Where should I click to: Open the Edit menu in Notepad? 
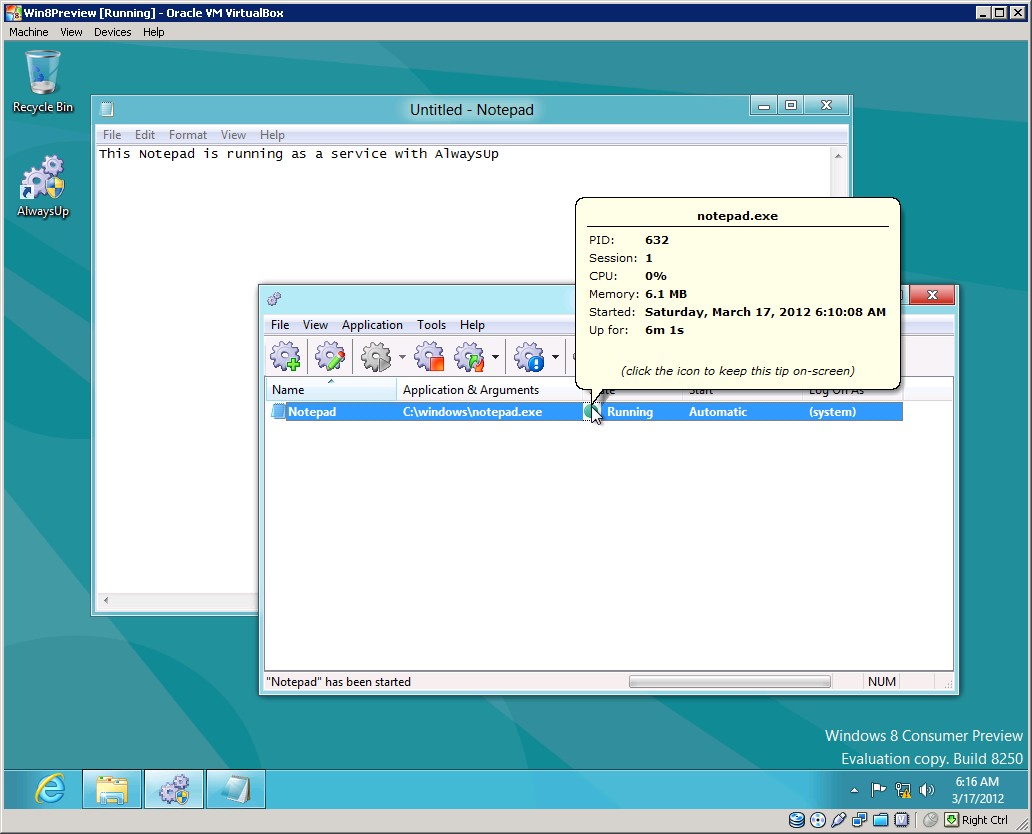(145, 135)
